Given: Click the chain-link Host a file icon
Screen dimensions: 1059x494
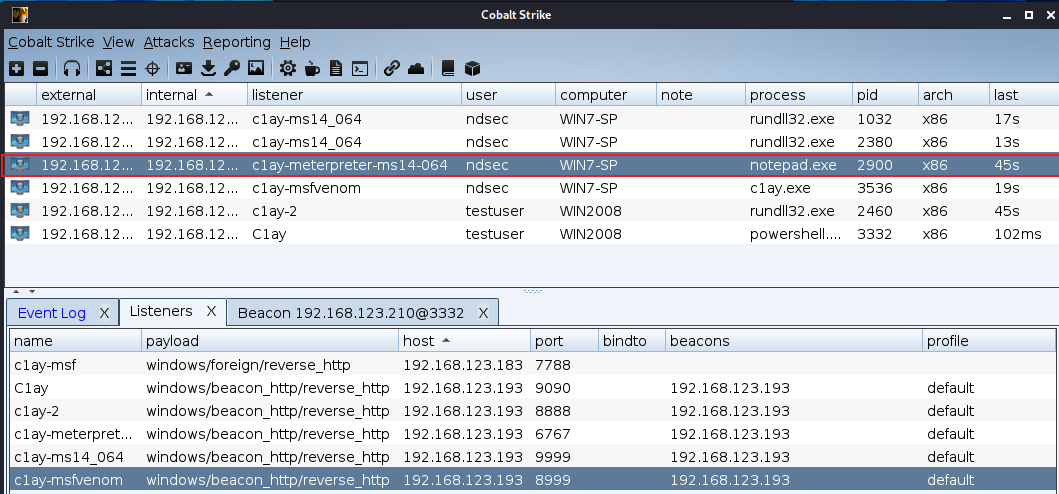Looking at the screenshot, I should [392, 68].
